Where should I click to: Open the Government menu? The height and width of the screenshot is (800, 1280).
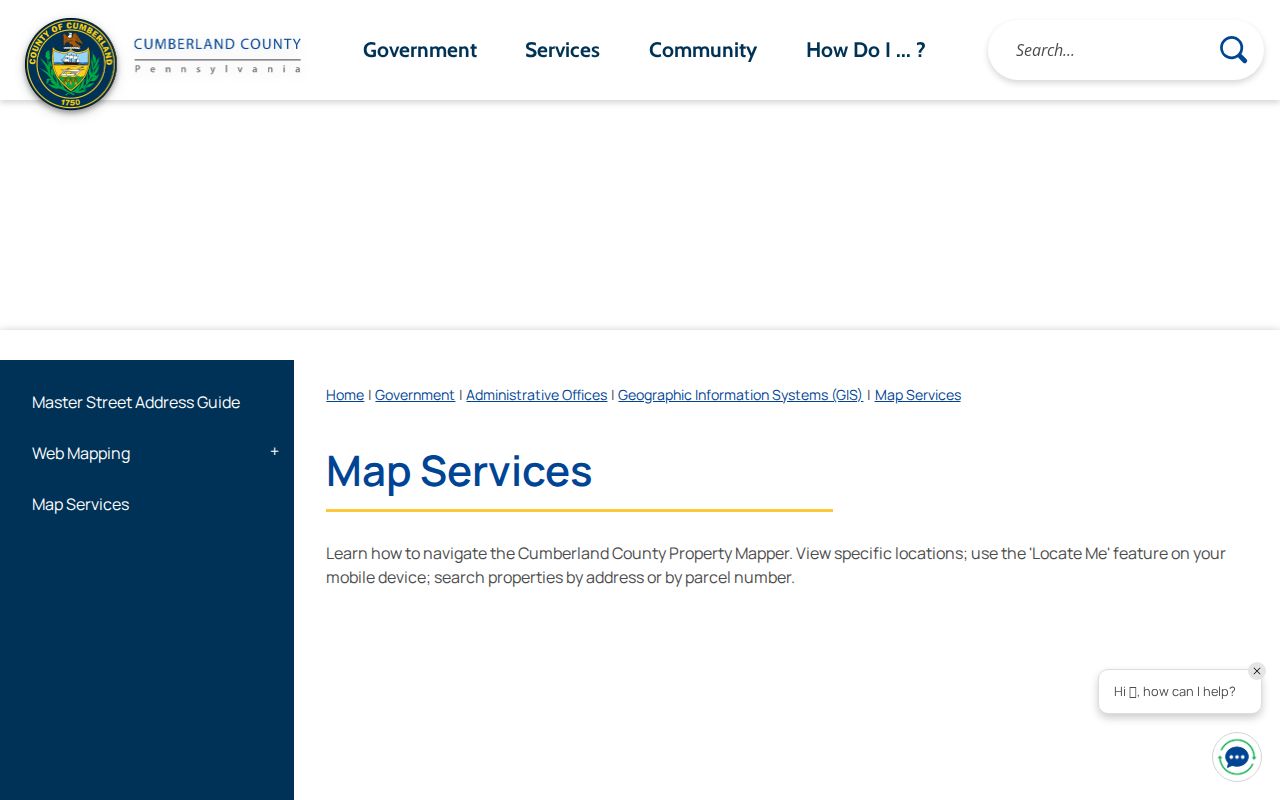coord(420,50)
